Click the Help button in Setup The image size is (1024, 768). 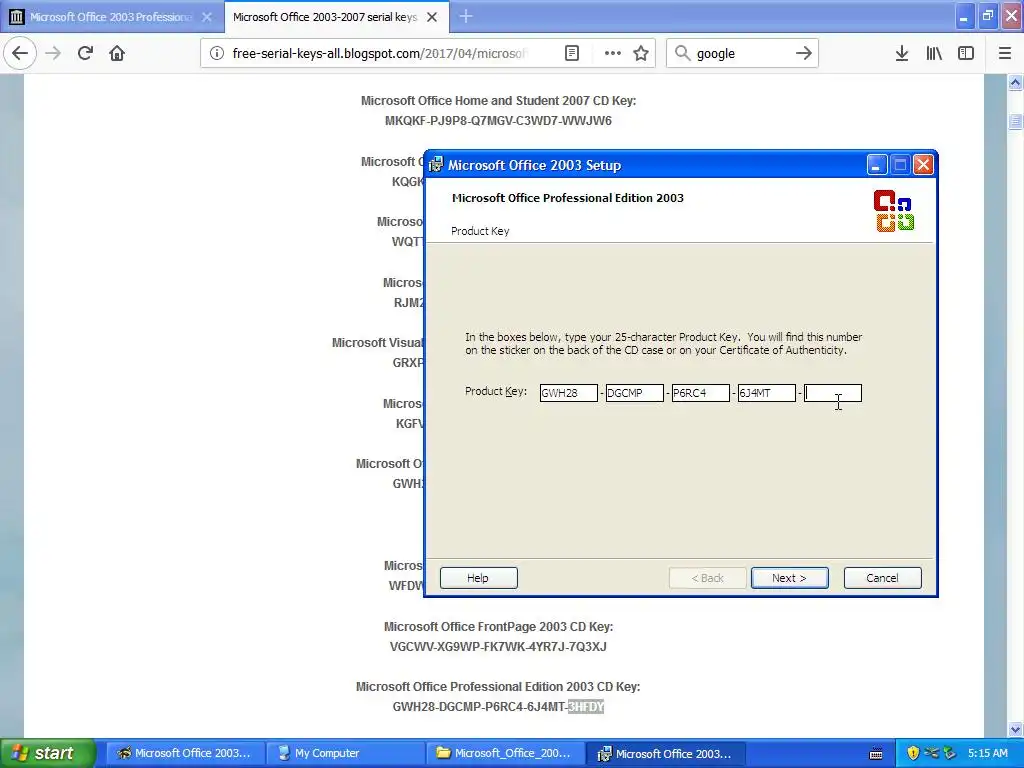[x=478, y=578]
